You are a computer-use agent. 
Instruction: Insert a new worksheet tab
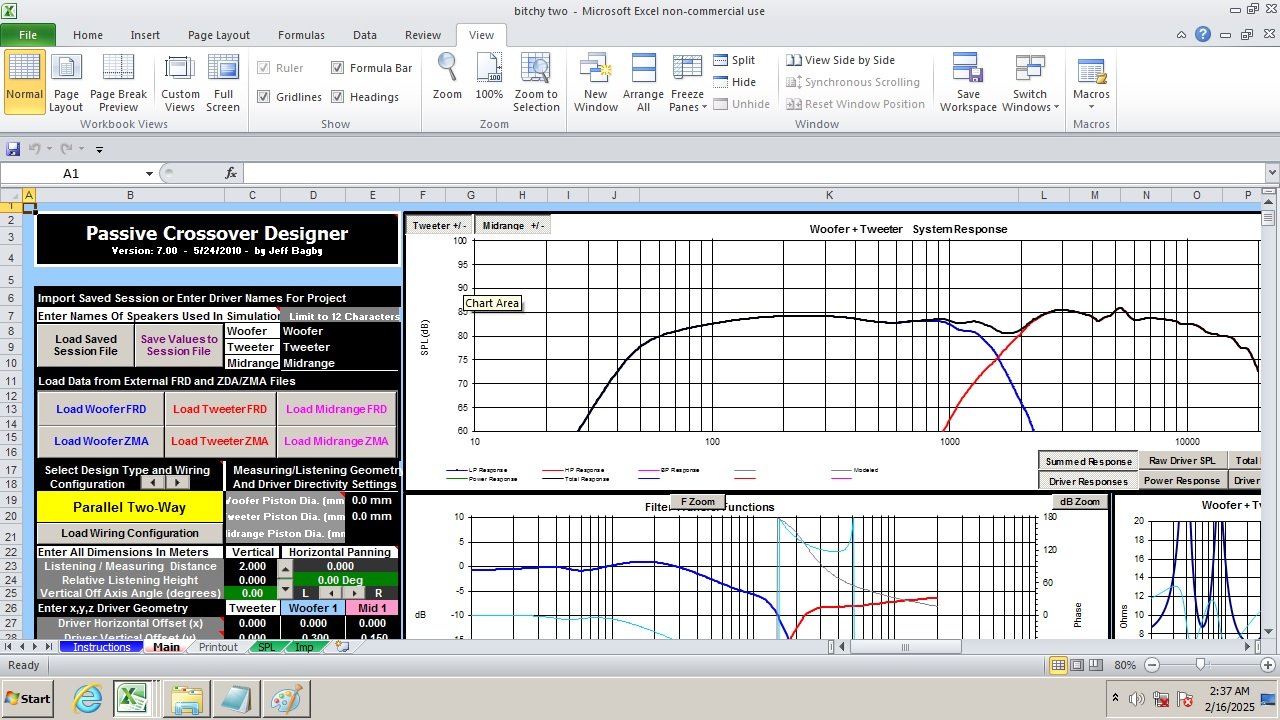pos(341,647)
